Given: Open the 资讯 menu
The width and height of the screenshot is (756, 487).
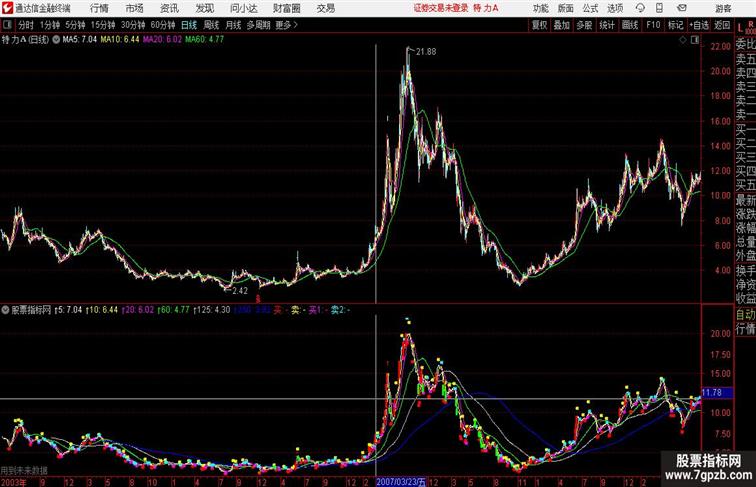Looking at the screenshot, I should [x=169, y=8].
